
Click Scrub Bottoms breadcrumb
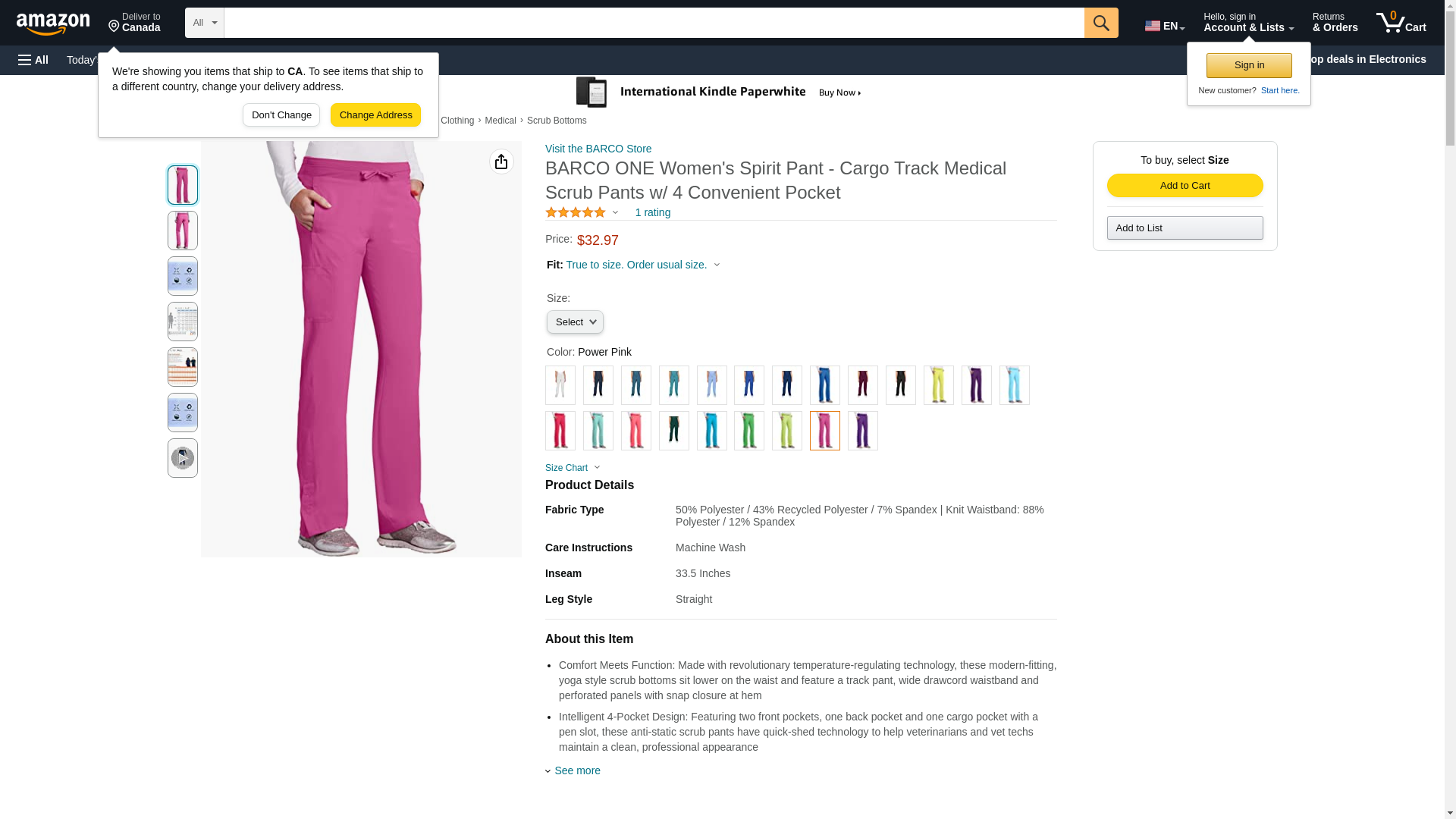[x=557, y=121]
